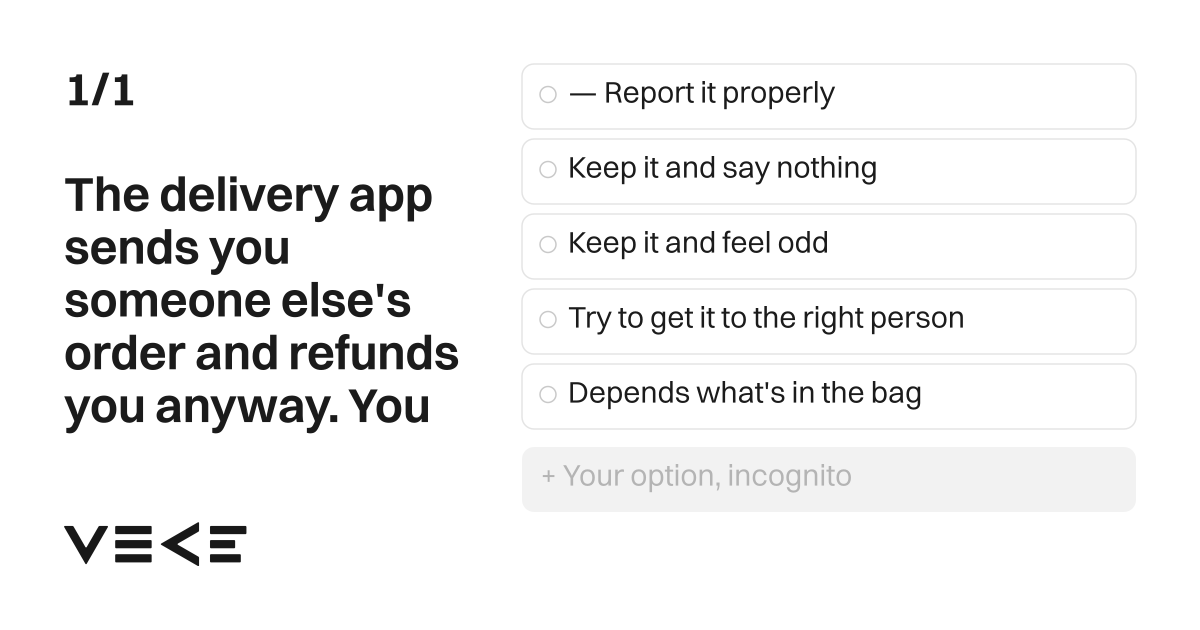Click the word 'incognito' in the custom option box

pos(789,476)
